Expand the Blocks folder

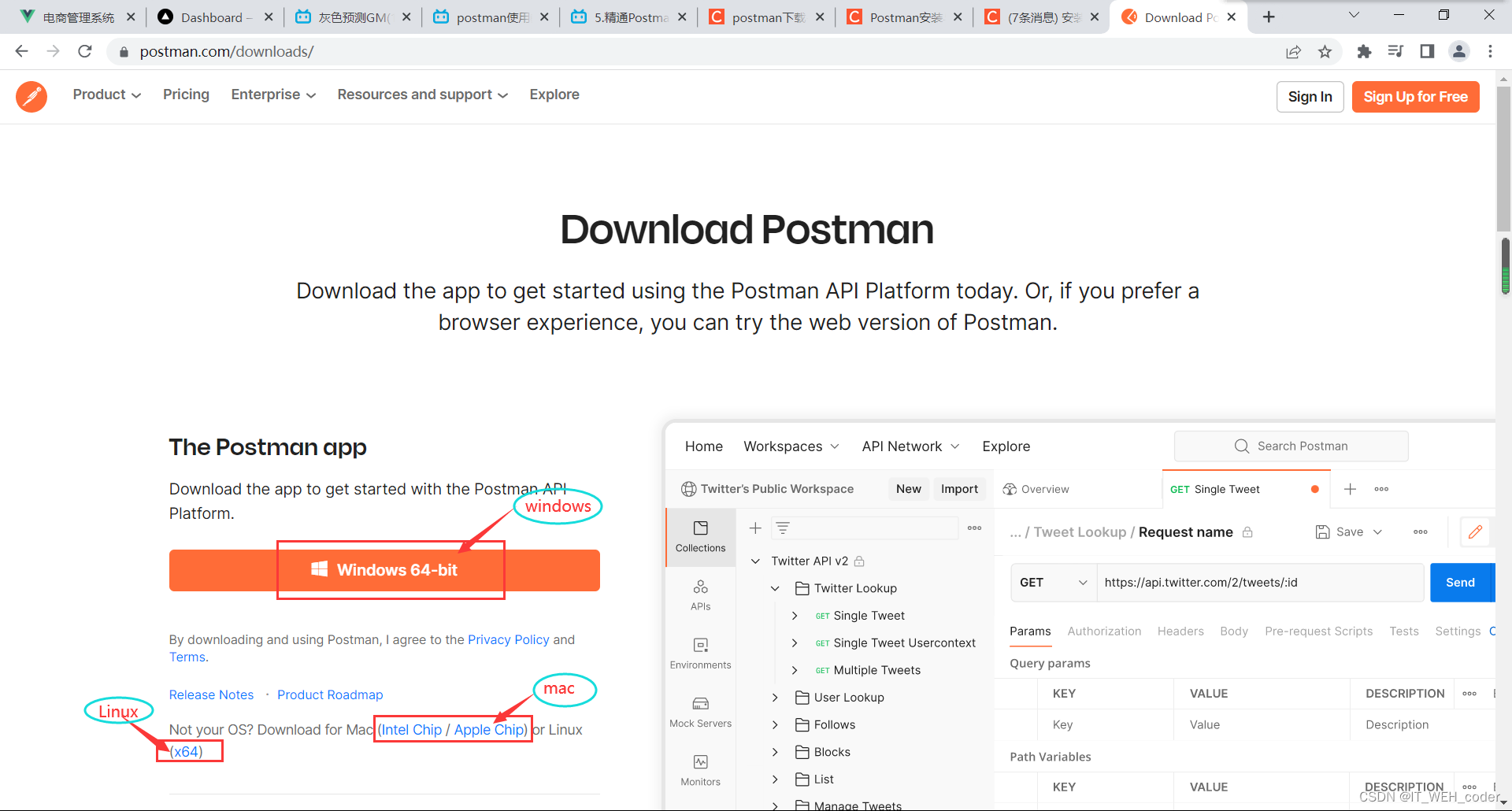pyautogui.click(x=775, y=752)
